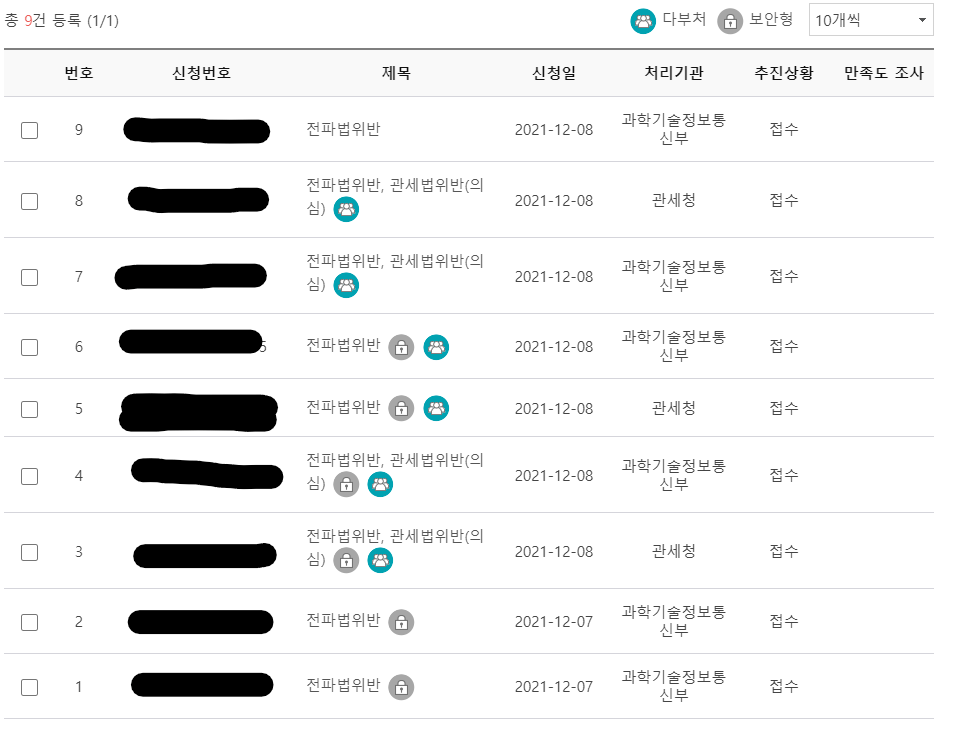Toggle the checkbox for row 4
Screen dimensions: 956x737
[30, 476]
